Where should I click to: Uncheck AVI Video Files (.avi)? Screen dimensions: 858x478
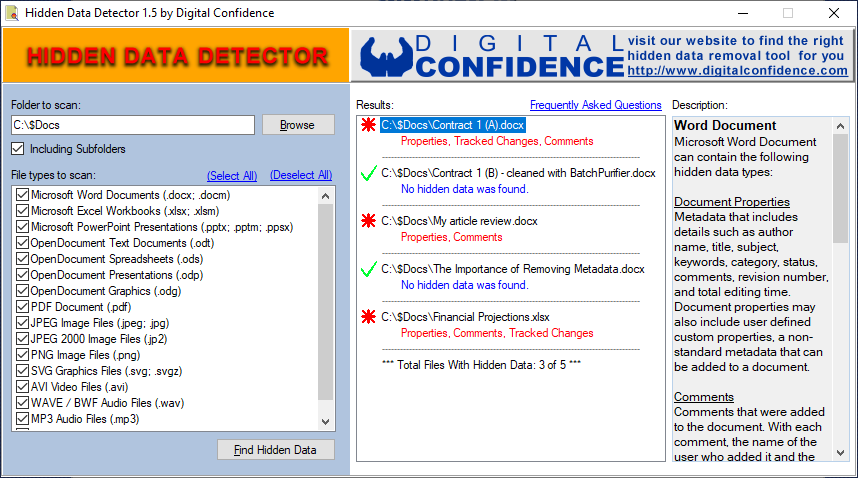coord(22,387)
